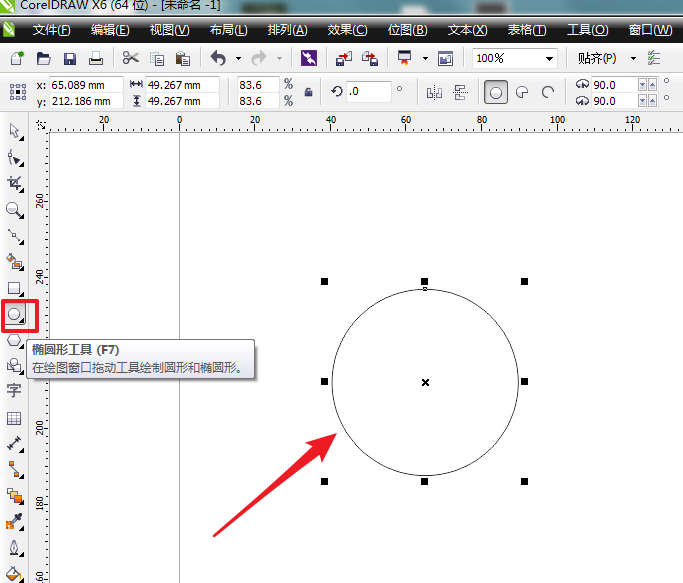Toggle the lock ratio padlock
683x583 pixels.
[308, 92]
